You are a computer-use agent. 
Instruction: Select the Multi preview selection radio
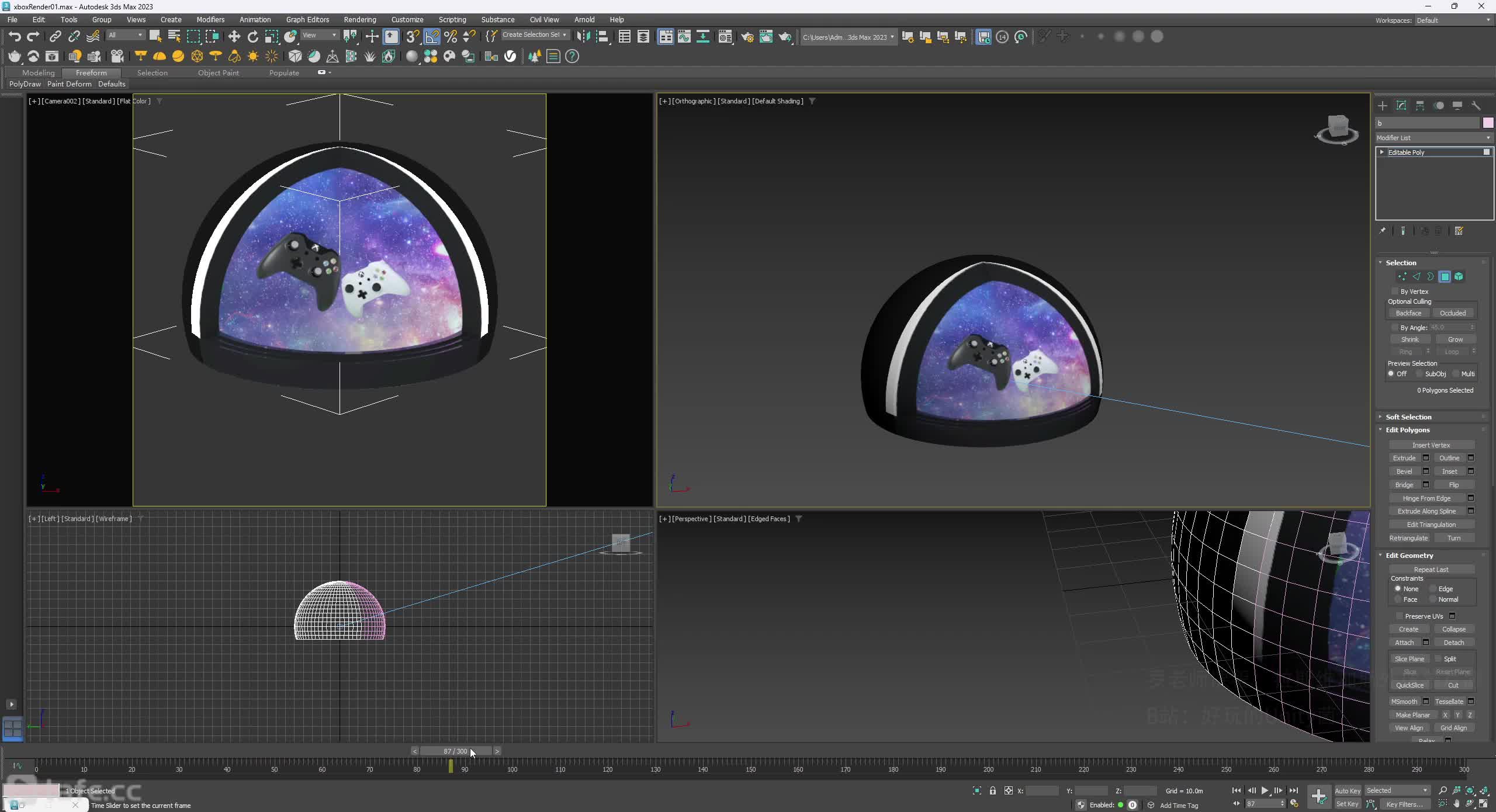[x=1456, y=374]
